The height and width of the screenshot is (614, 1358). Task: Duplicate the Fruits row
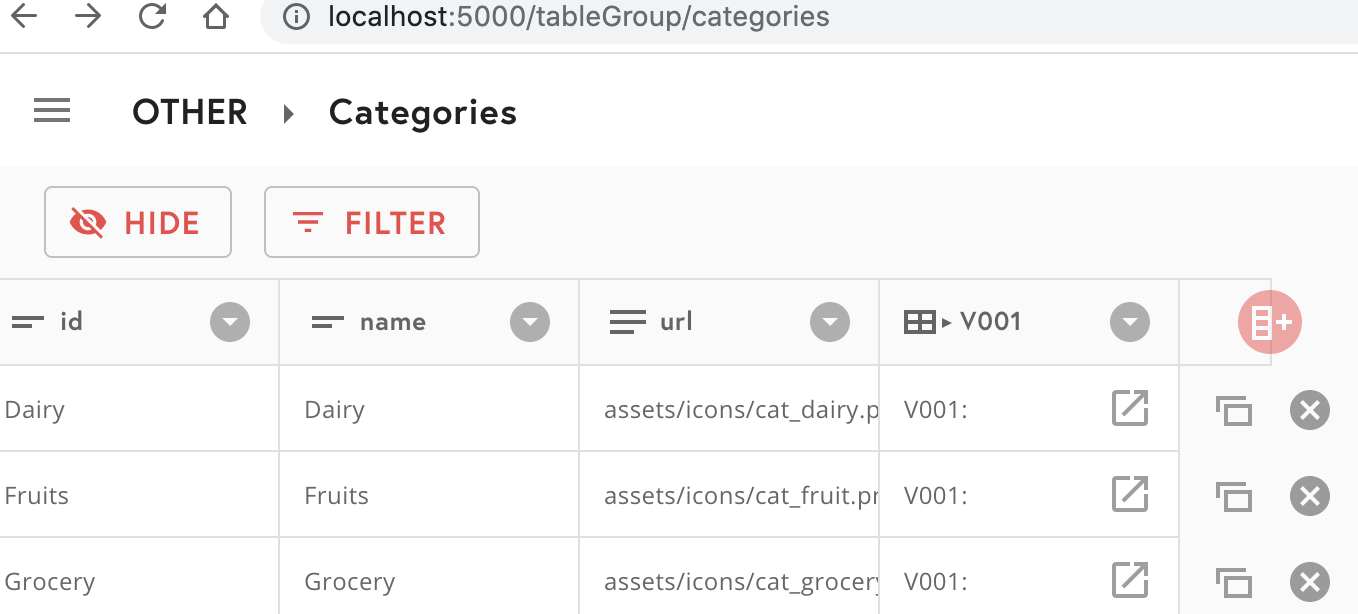[1234, 495]
